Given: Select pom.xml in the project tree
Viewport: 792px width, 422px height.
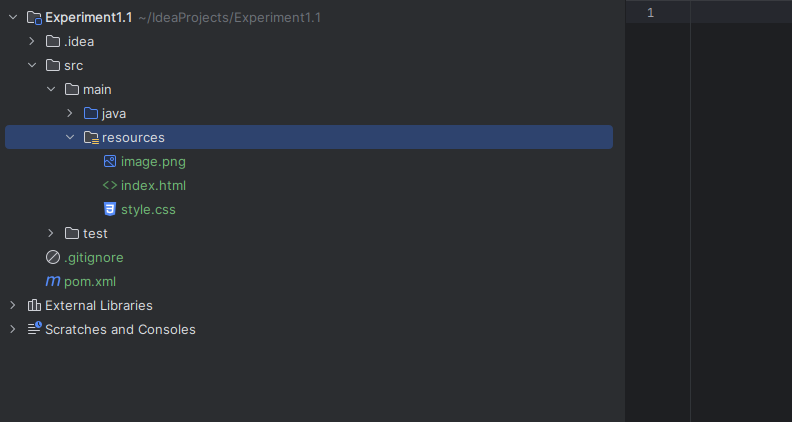Looking at the screenshot, I should 90,282.
